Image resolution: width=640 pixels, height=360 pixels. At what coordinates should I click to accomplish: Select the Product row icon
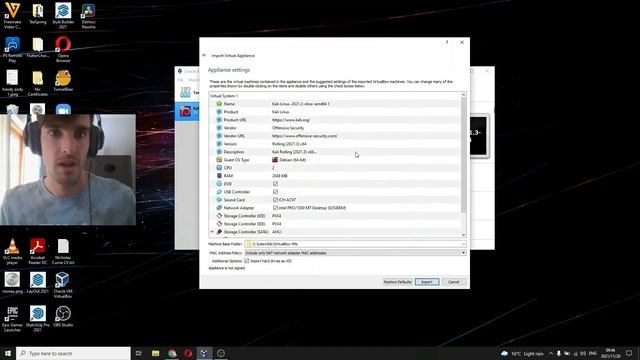click(x=219, y=112)
